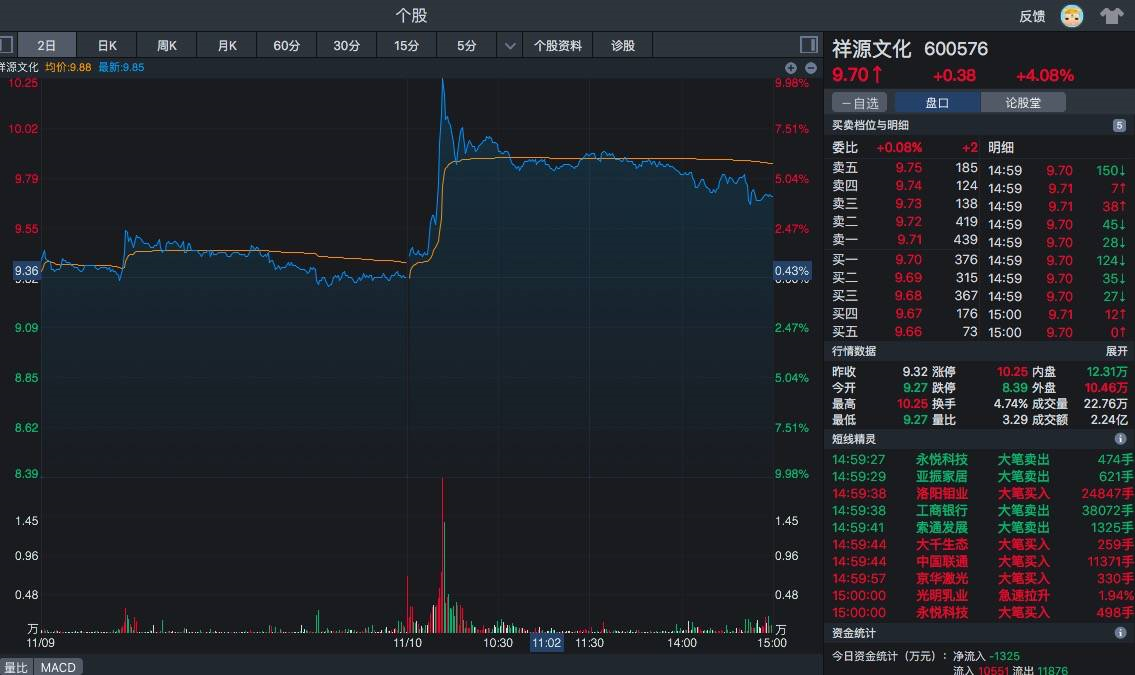
Task: Open the user avatar profile icon
Action: [x=1071, y=16]
